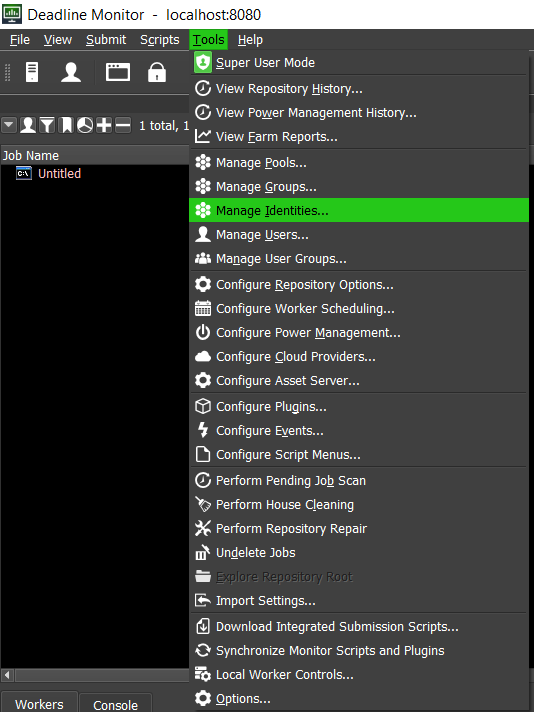The width and height of the screenshot is (534, 712).
Task: Click the Configure Script Menus page icon
Action: coord(203,455)
